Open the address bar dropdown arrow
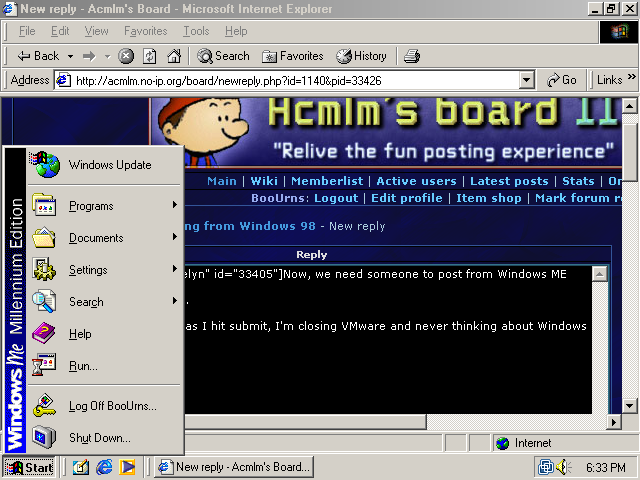 pos(527,80)
